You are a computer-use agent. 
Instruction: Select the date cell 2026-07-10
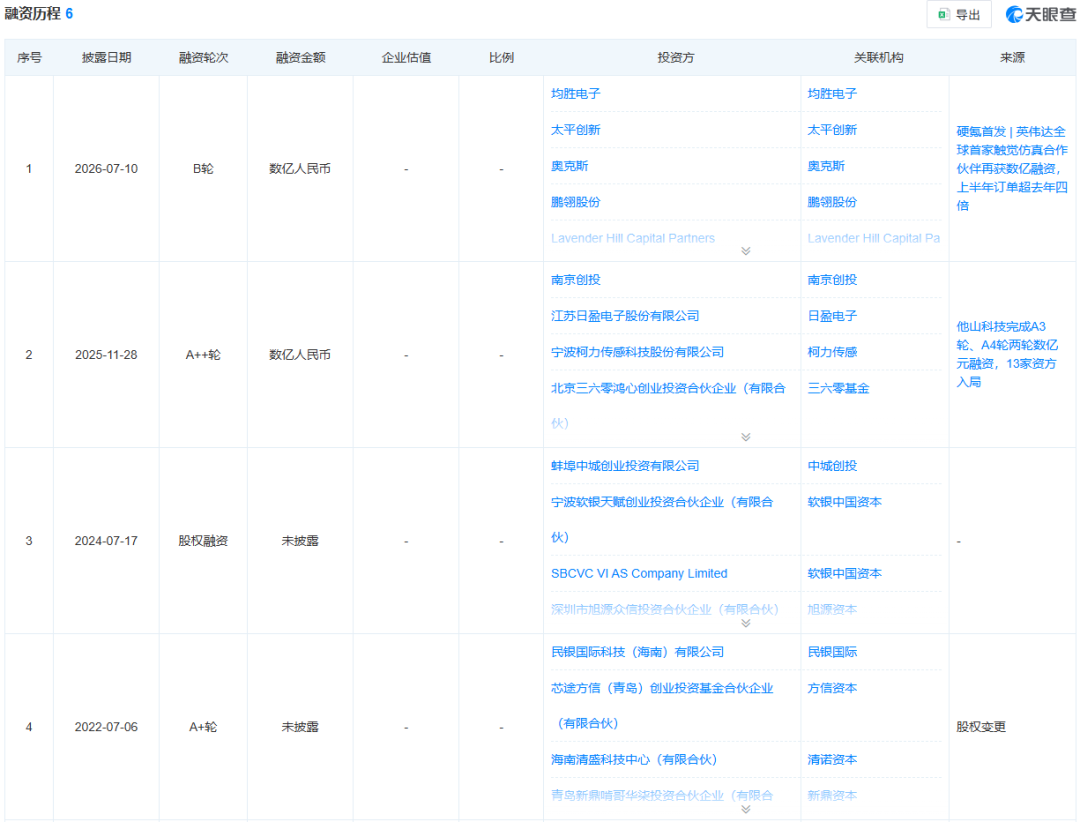click(x=106, y=169)
